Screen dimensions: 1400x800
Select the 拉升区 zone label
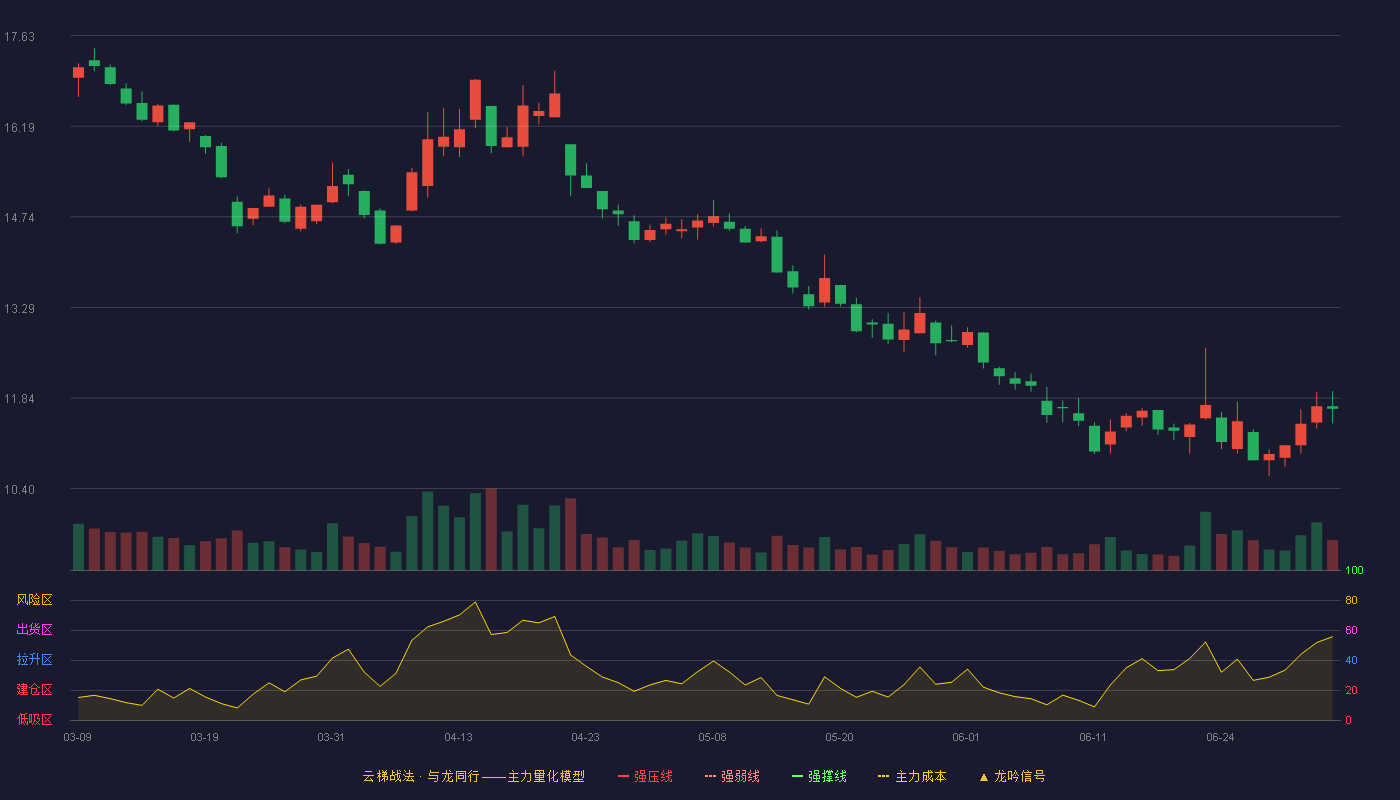tap(34, 660)
